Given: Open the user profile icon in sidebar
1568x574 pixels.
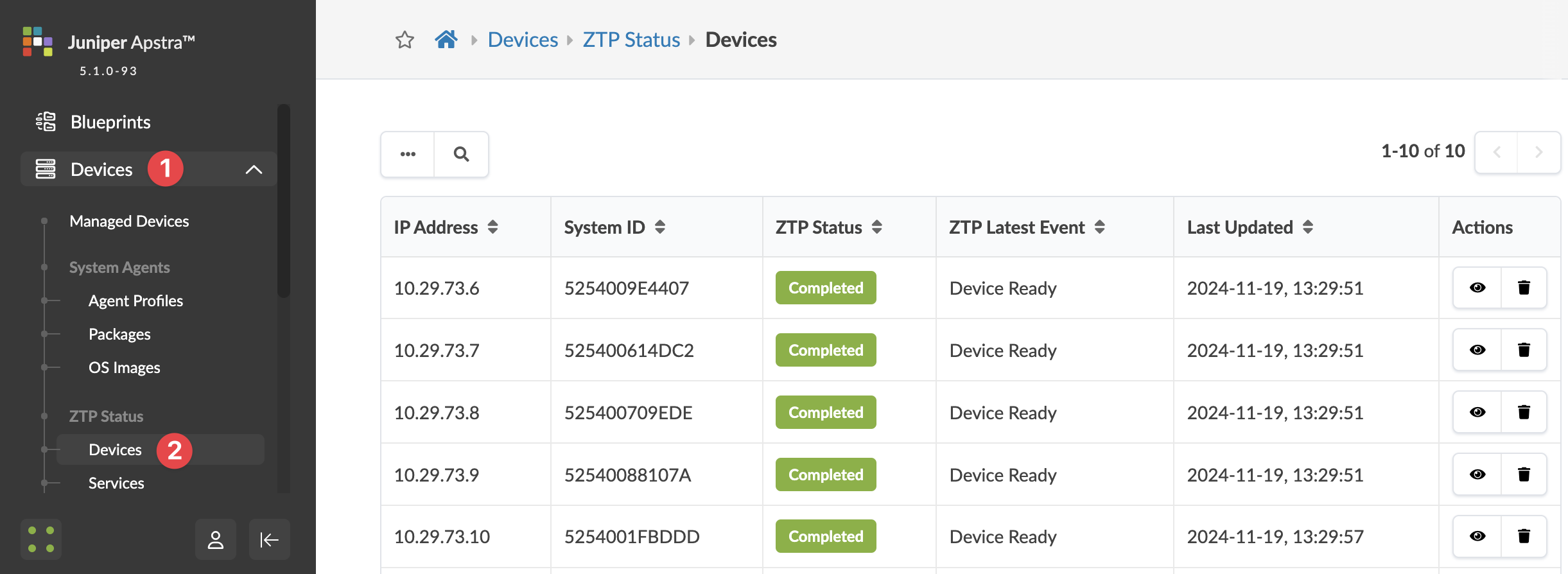Looking at the screenshot, I should click(x=216, y=540).
